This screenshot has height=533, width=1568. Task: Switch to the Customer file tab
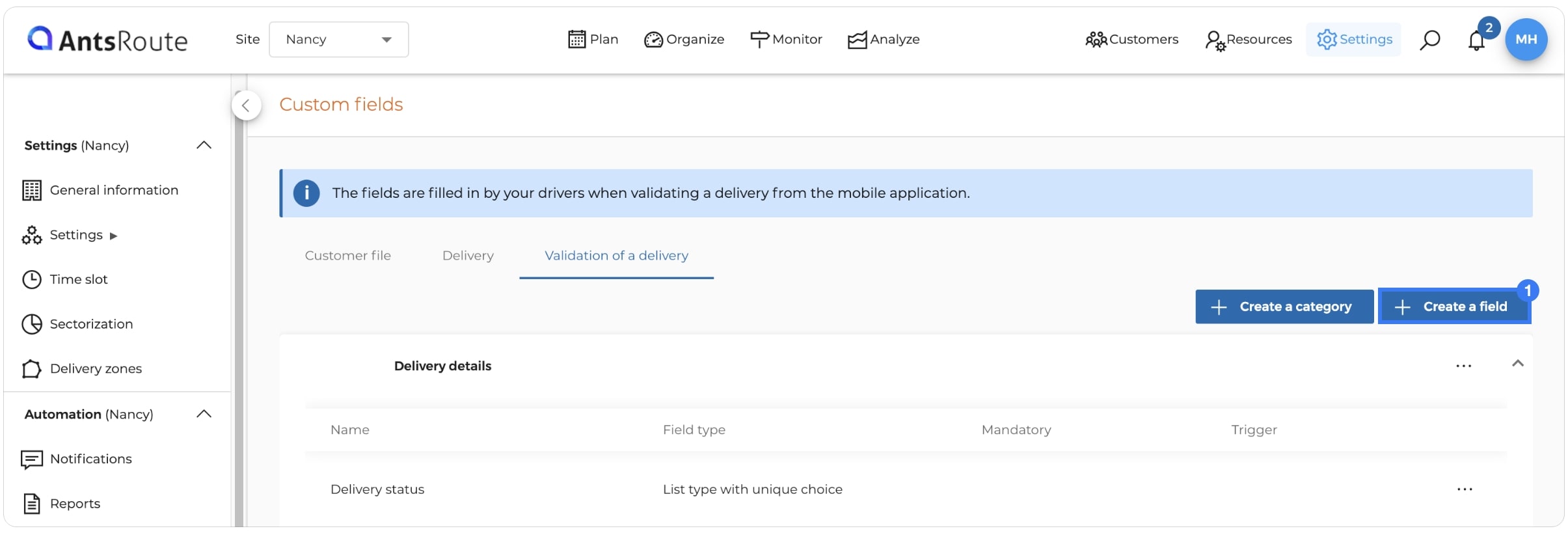pyautogui.click(x=348, y=256)
